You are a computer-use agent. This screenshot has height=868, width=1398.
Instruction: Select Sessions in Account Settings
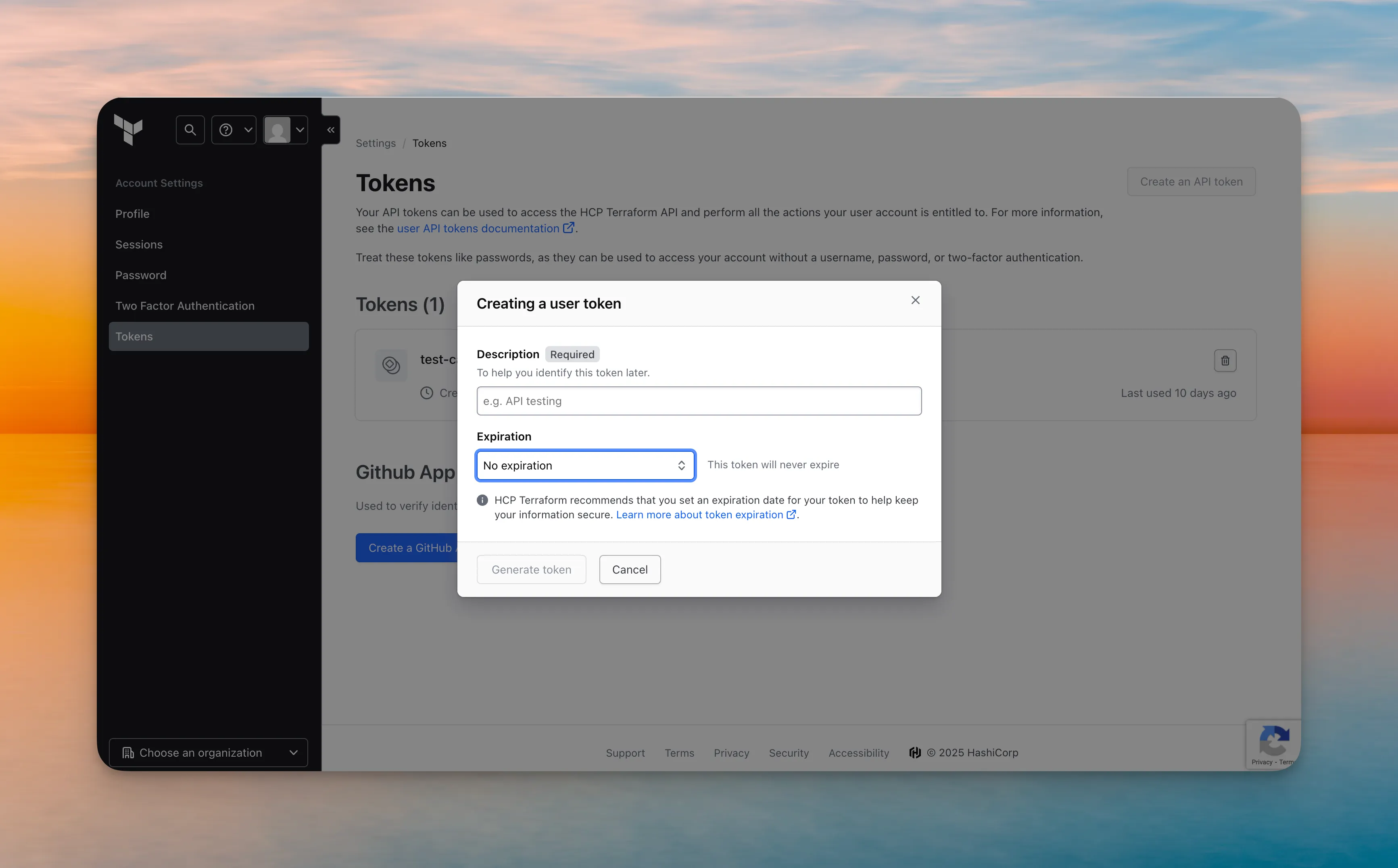pos(139,244)
